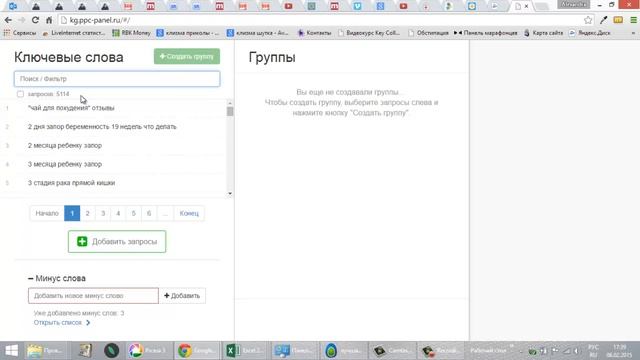Click the + Добавить minus word button

[182, 296]
